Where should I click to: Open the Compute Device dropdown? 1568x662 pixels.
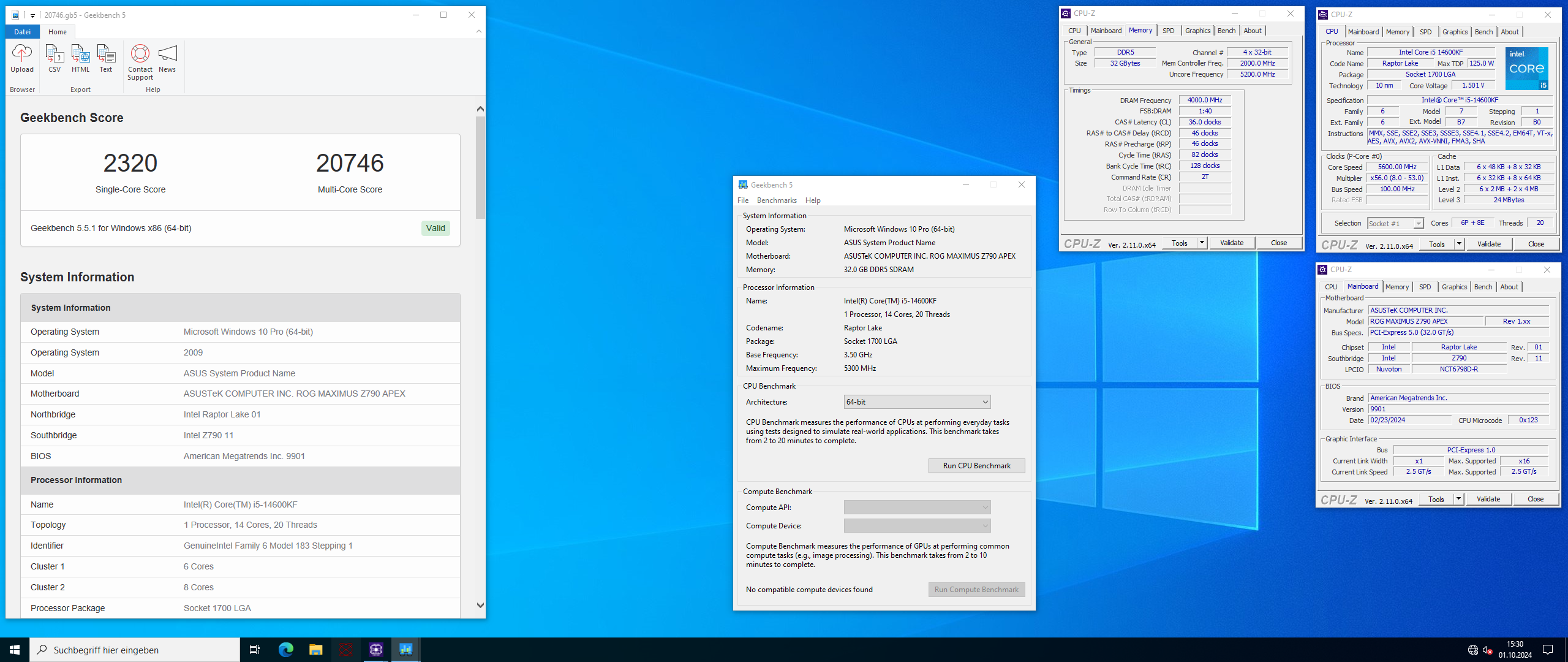[x=917, y=526]
